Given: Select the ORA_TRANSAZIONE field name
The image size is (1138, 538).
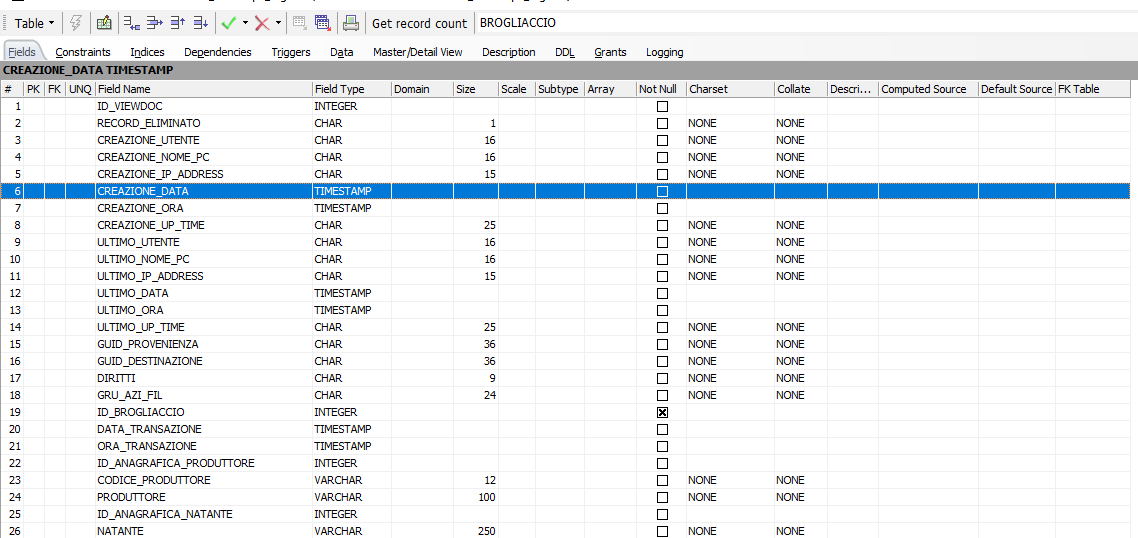Looking at the screenshot, I should click(x=147, y=447).
